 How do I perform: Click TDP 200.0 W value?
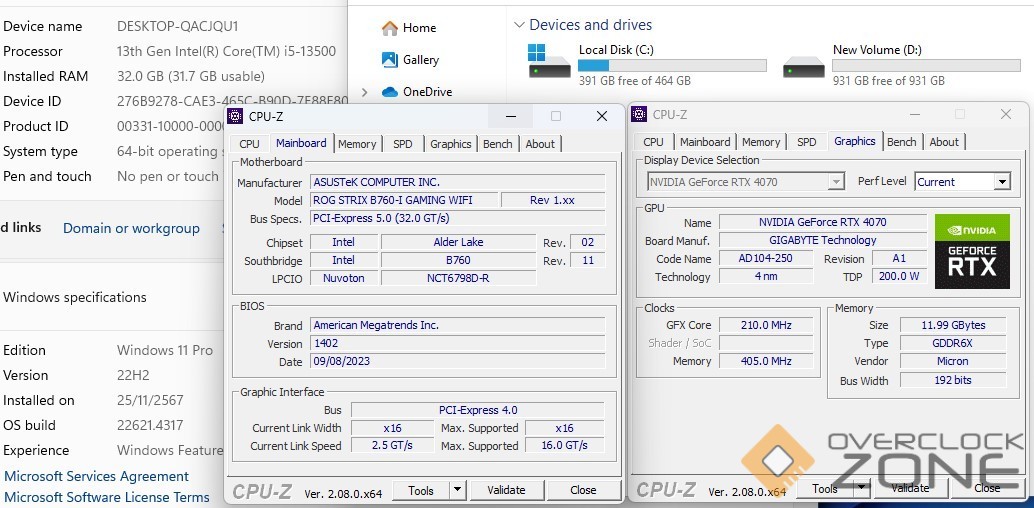[899, 276]
